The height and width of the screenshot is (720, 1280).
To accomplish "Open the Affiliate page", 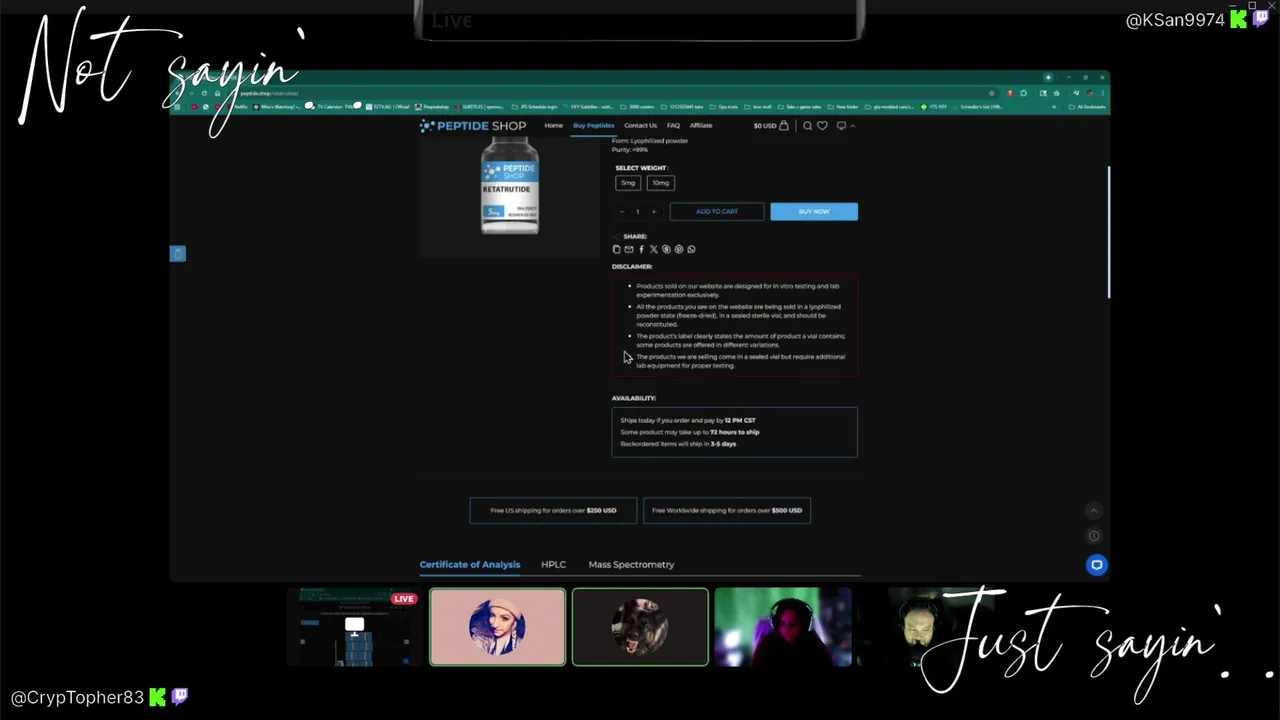I will (701, 125).
